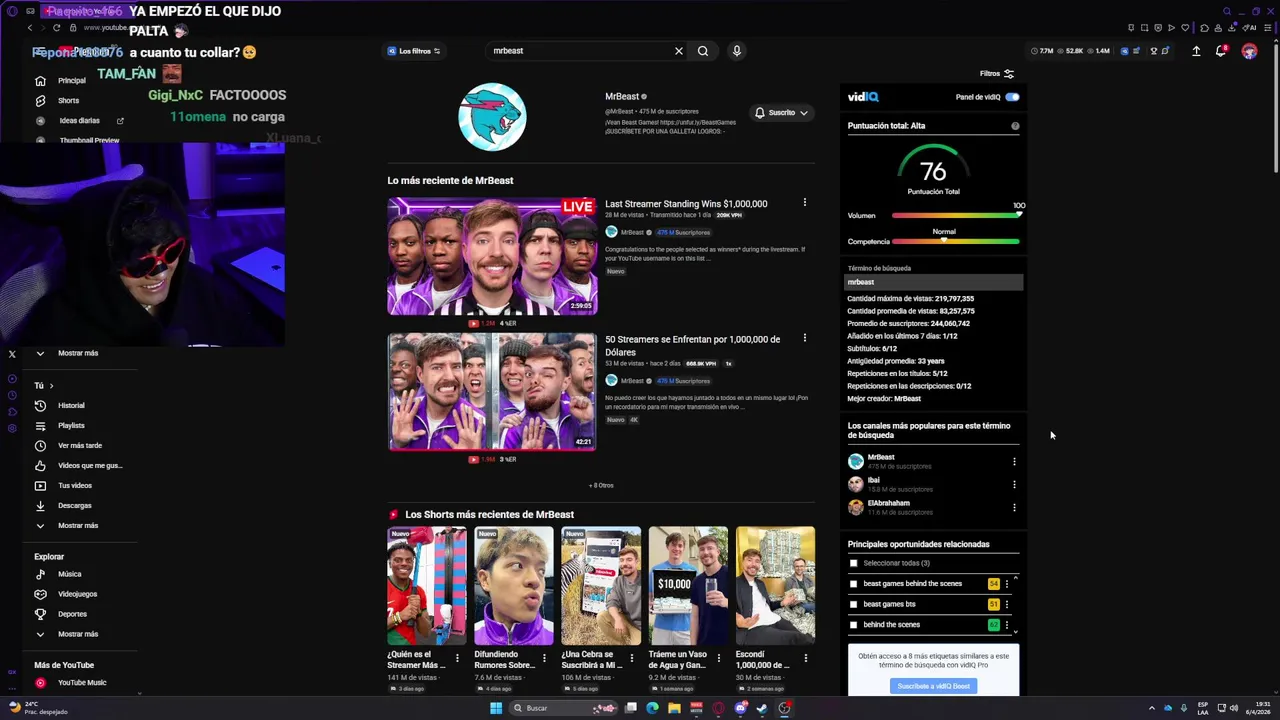Clear the mrbeast search query
The height and width of the screenshot is (720, 1280).
678,51
